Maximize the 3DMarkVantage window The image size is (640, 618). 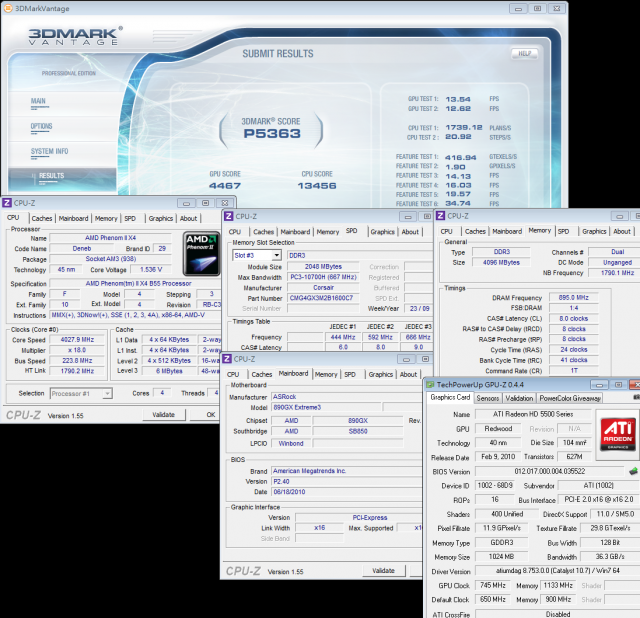pyautogui.click(x=538, y=9)
